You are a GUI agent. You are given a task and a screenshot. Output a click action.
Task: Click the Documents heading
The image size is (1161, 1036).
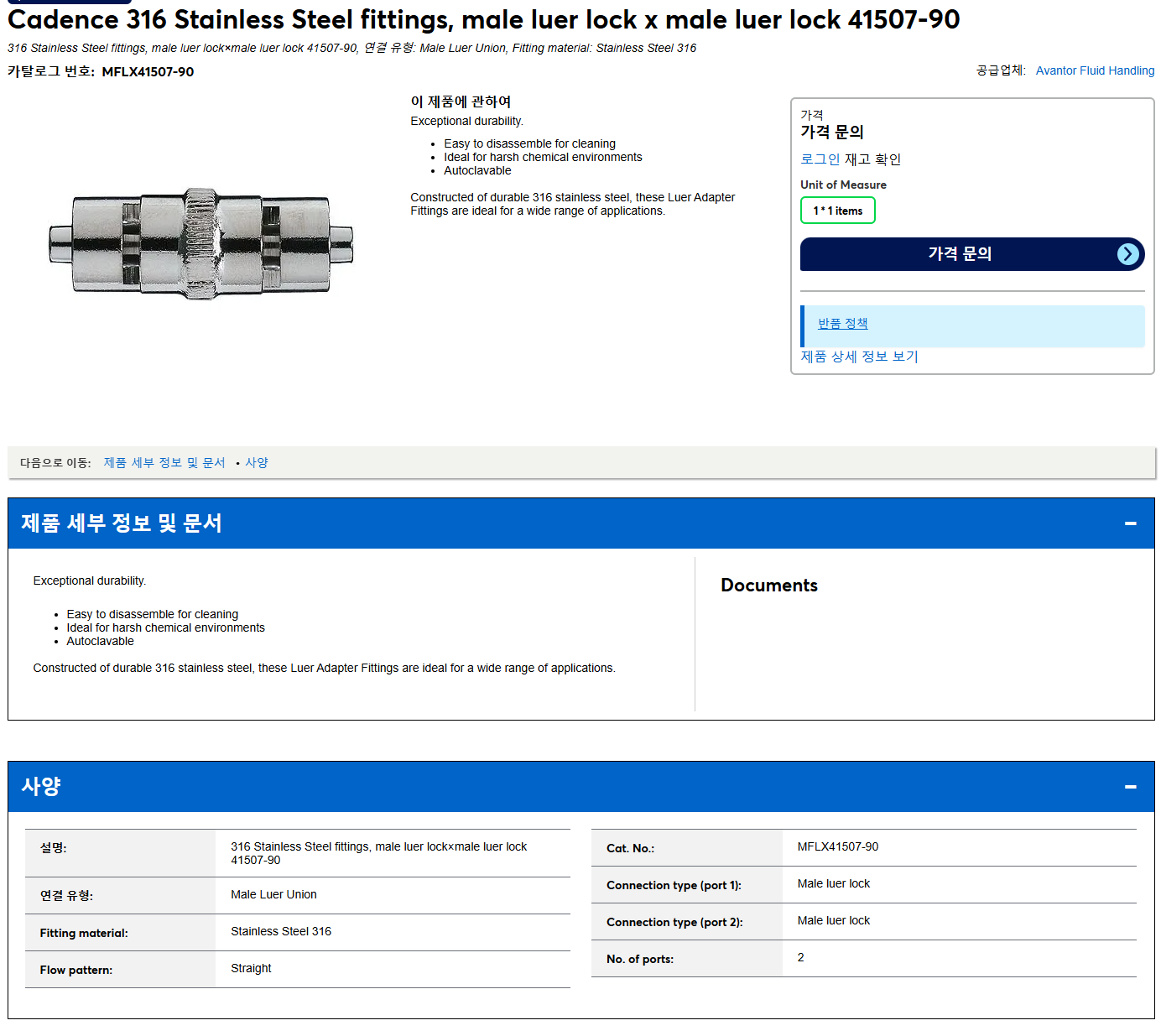tap(769, 586)
